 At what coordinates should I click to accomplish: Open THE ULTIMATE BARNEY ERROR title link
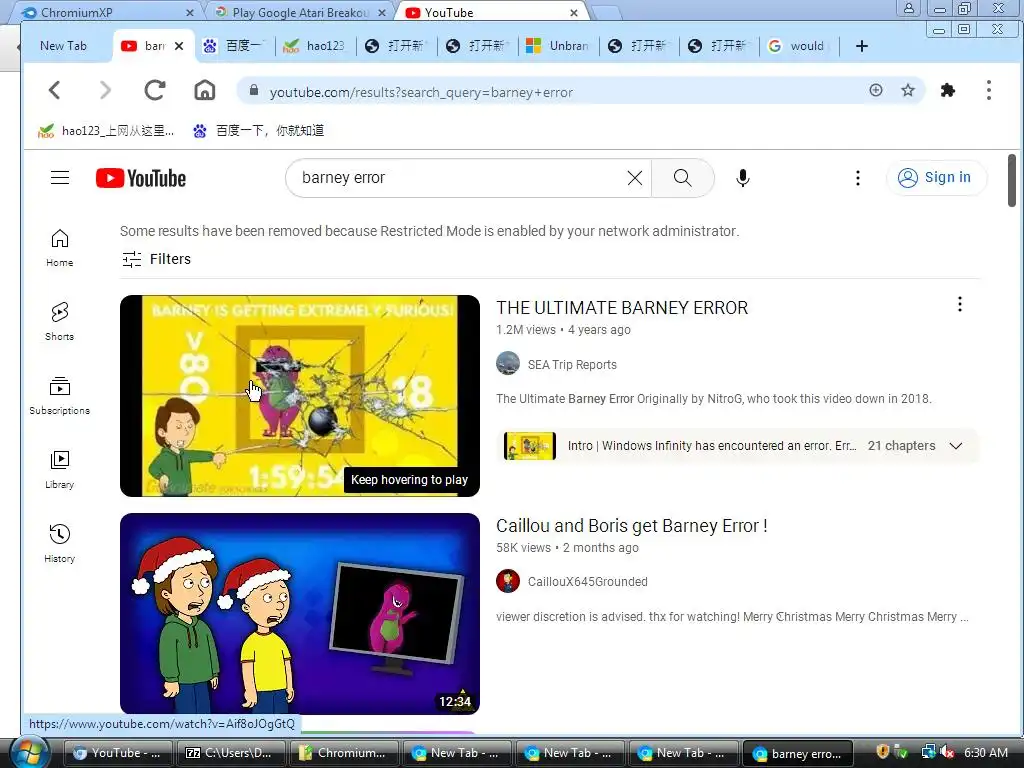(x=622, y=308)
